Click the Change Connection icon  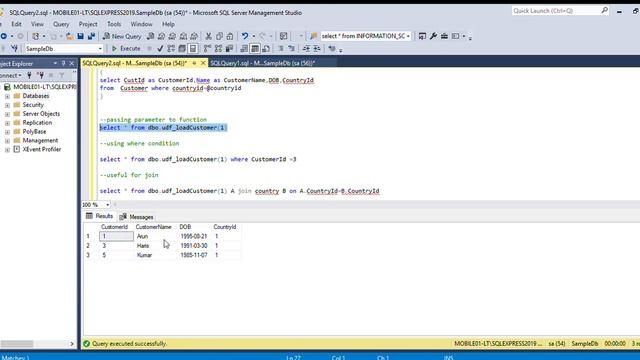[x=14, y=49]
